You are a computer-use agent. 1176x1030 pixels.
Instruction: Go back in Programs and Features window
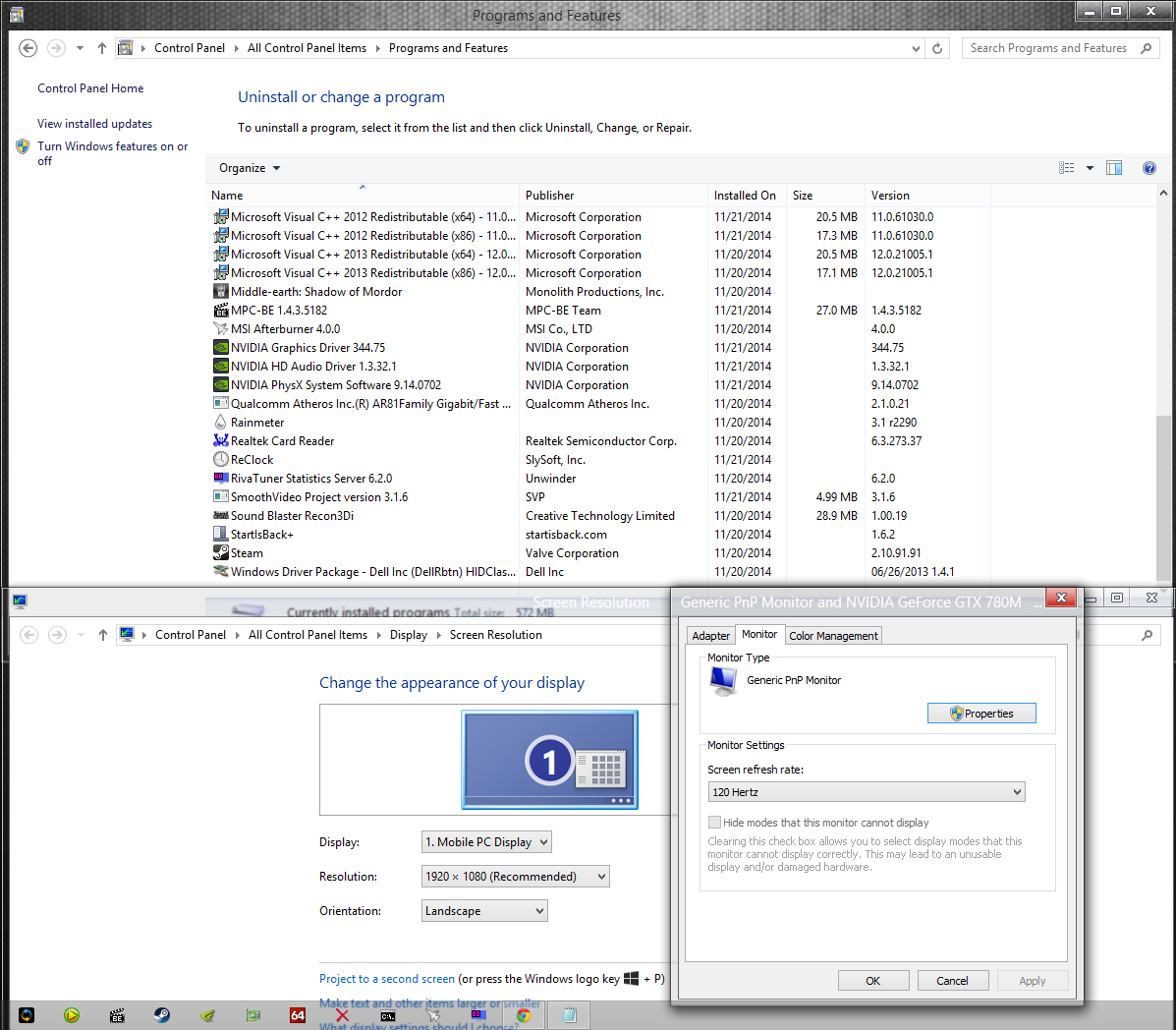pos(28,48)
